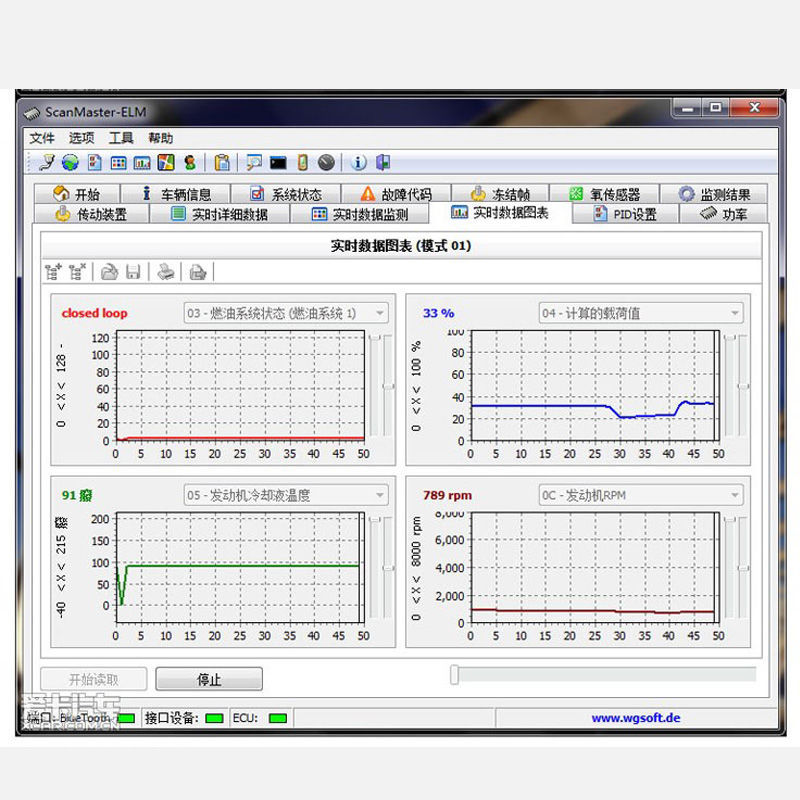Image resolution: width=800 pixels, height=800 pixels.
Task: Save the current chart data to disk
Action: [134, 271]
